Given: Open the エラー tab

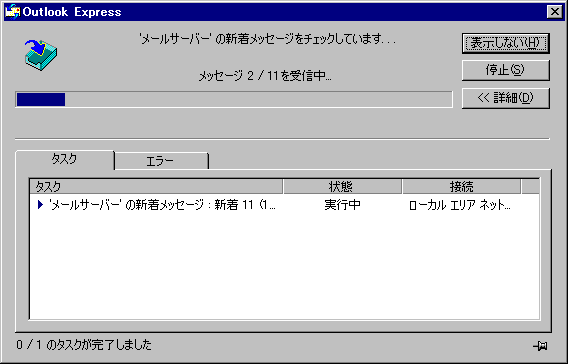Looking at the screenshot, I should 160,161.
